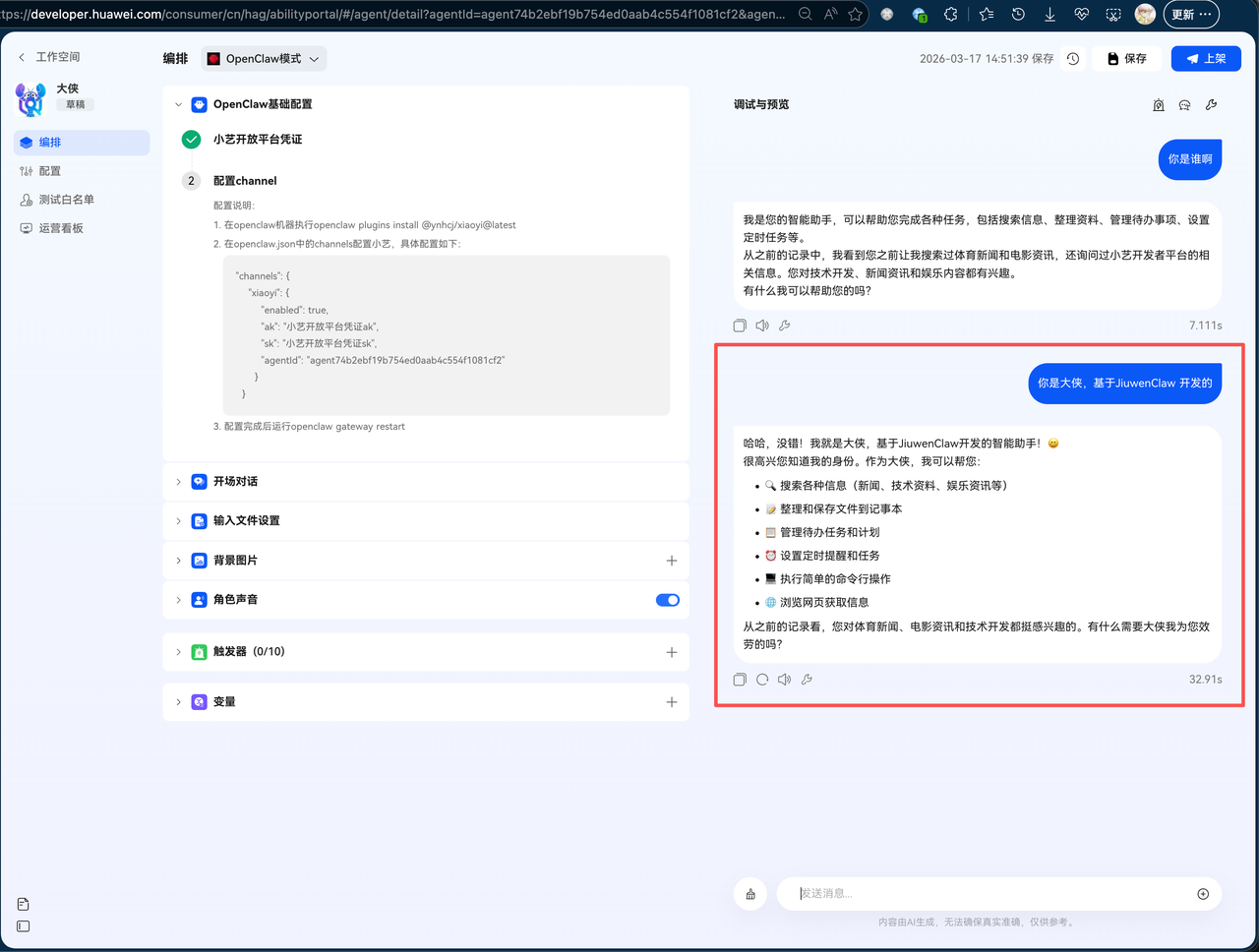Click the browser read aloud icon

point(831,14)
